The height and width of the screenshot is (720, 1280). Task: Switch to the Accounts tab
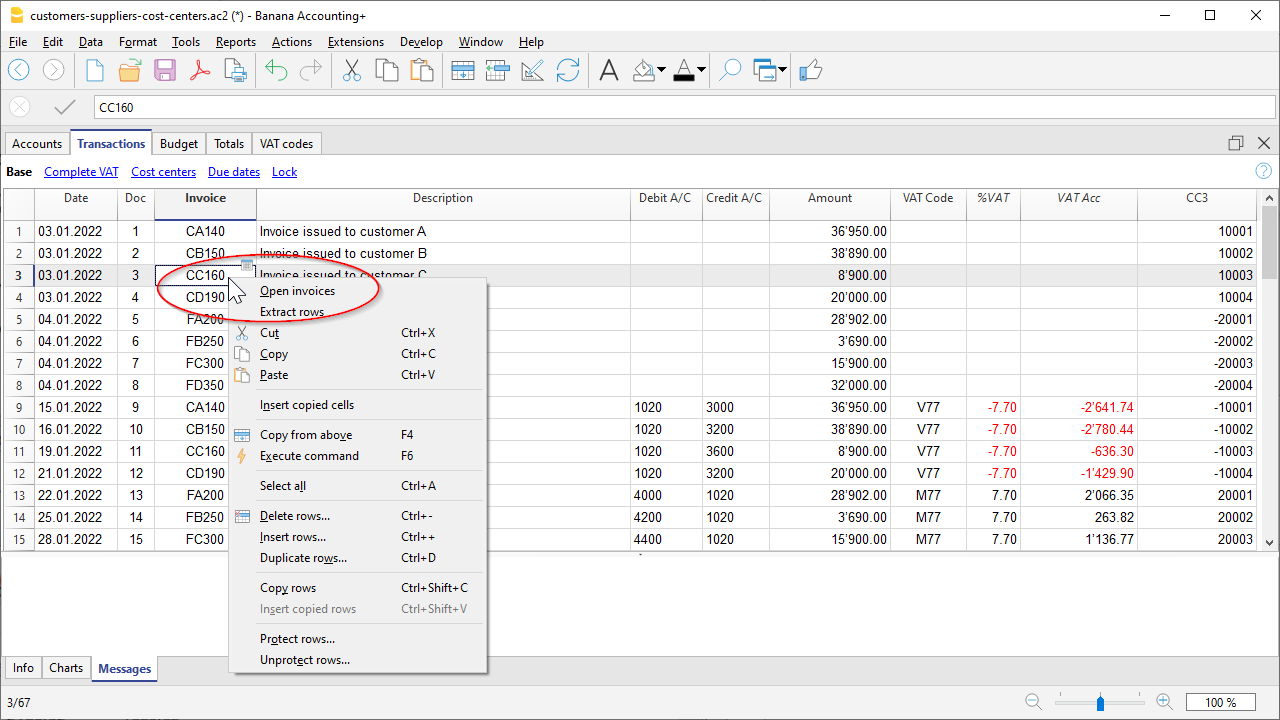37,144
